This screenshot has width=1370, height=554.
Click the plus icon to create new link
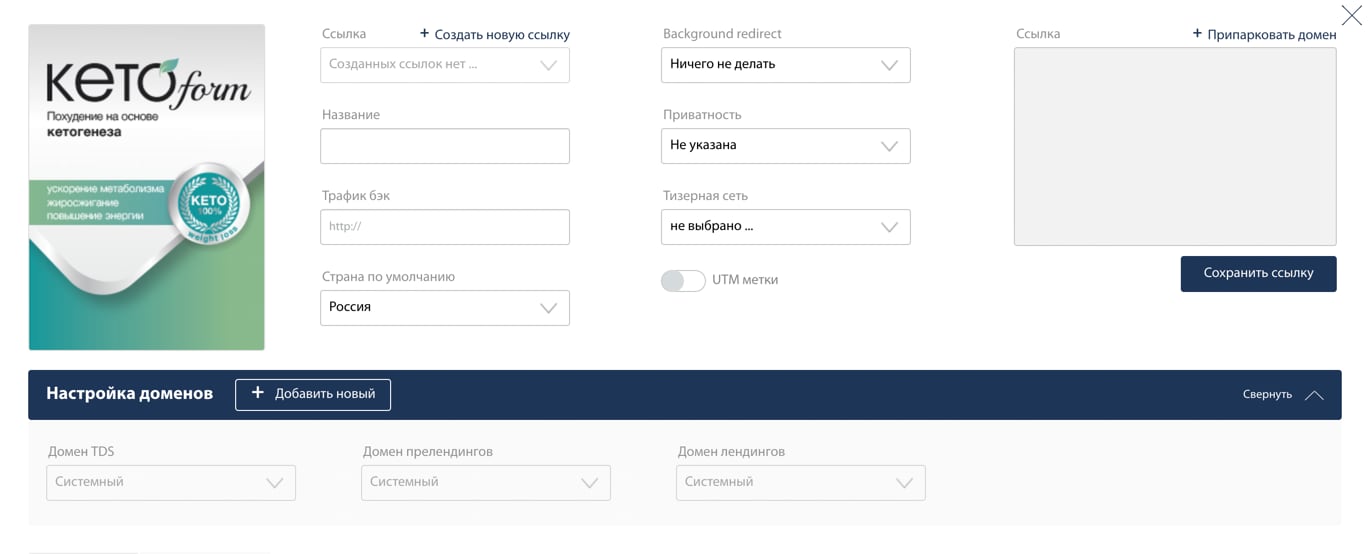coord(424,34)
